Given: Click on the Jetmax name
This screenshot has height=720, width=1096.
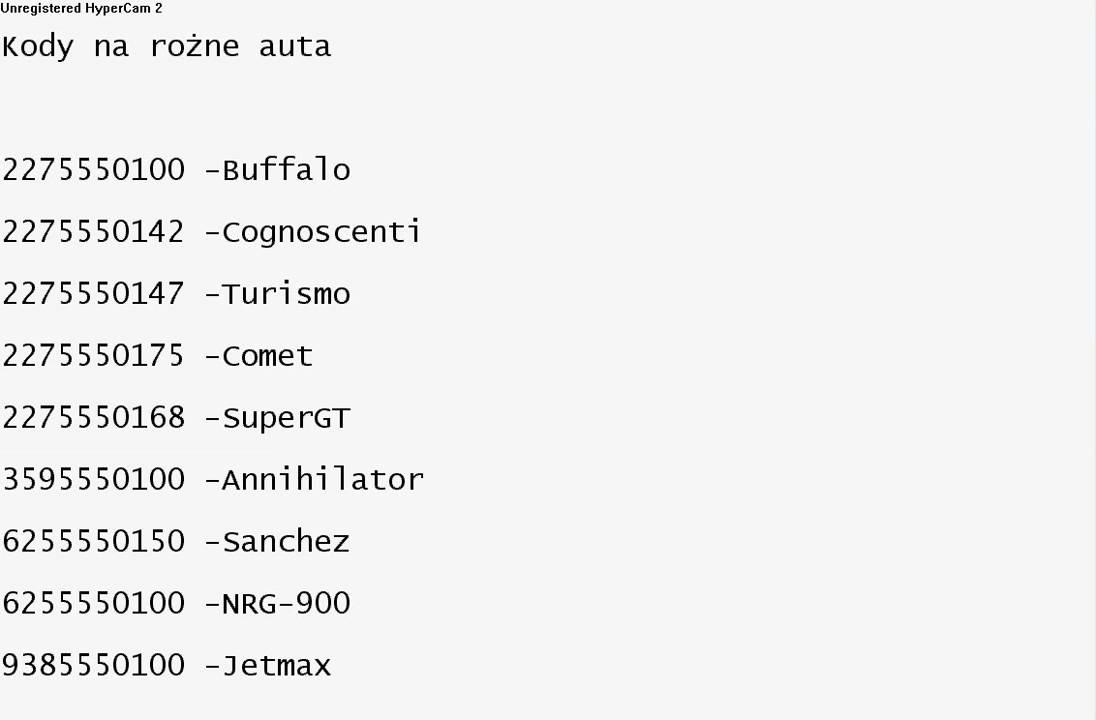Looking at the screenshot, I should (276, 666).
